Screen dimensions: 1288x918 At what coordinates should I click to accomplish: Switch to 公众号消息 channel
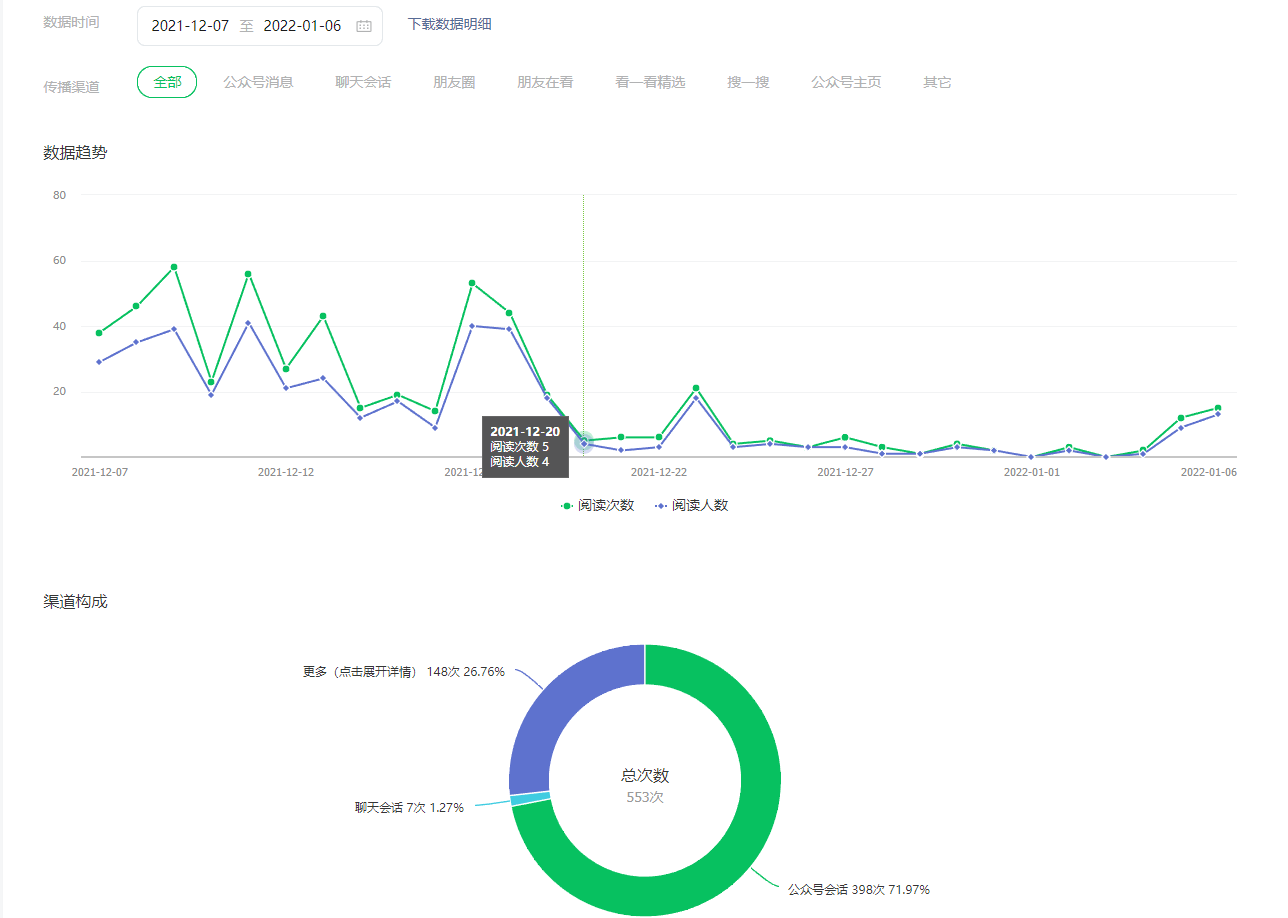258,82
